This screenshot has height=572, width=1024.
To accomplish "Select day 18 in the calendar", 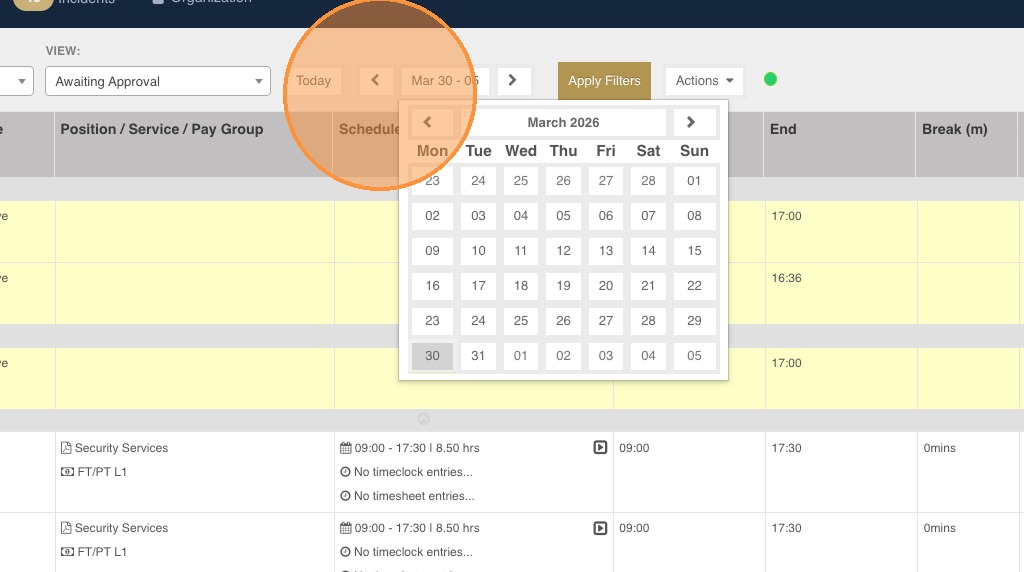I will point(520,286).
